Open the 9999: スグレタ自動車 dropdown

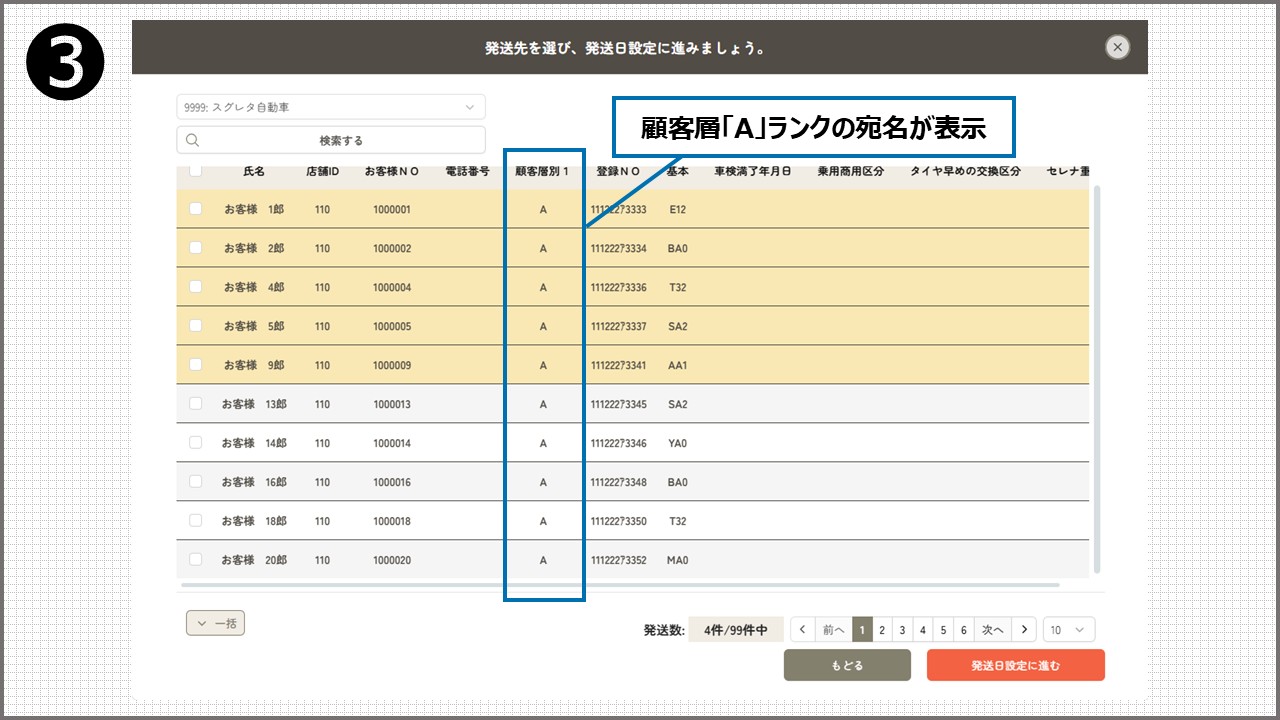click(x=331, y=107)
